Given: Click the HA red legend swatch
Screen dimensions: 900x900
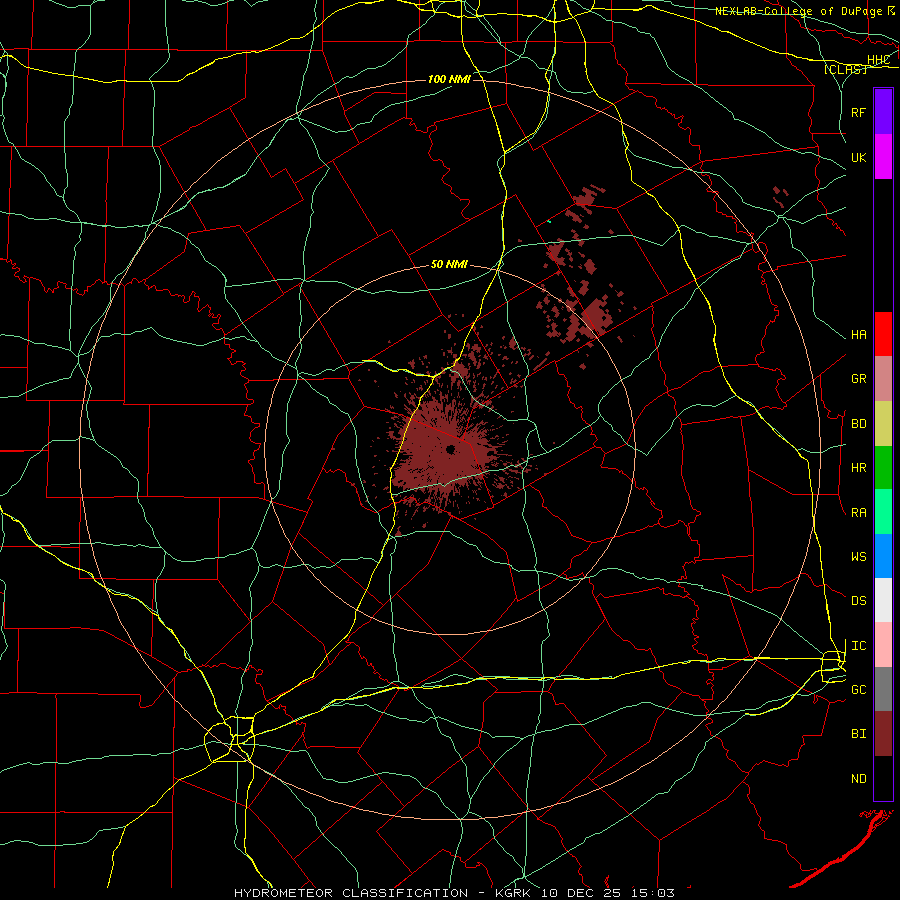Looking at the screenshot, I should pyautogui.click(x=883, y=334).
